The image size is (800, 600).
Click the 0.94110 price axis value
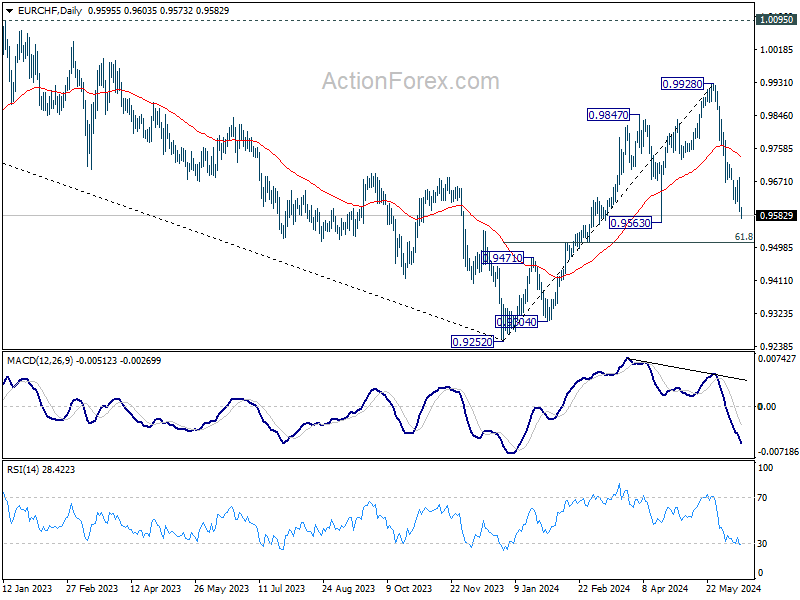[x=777, y=280]
